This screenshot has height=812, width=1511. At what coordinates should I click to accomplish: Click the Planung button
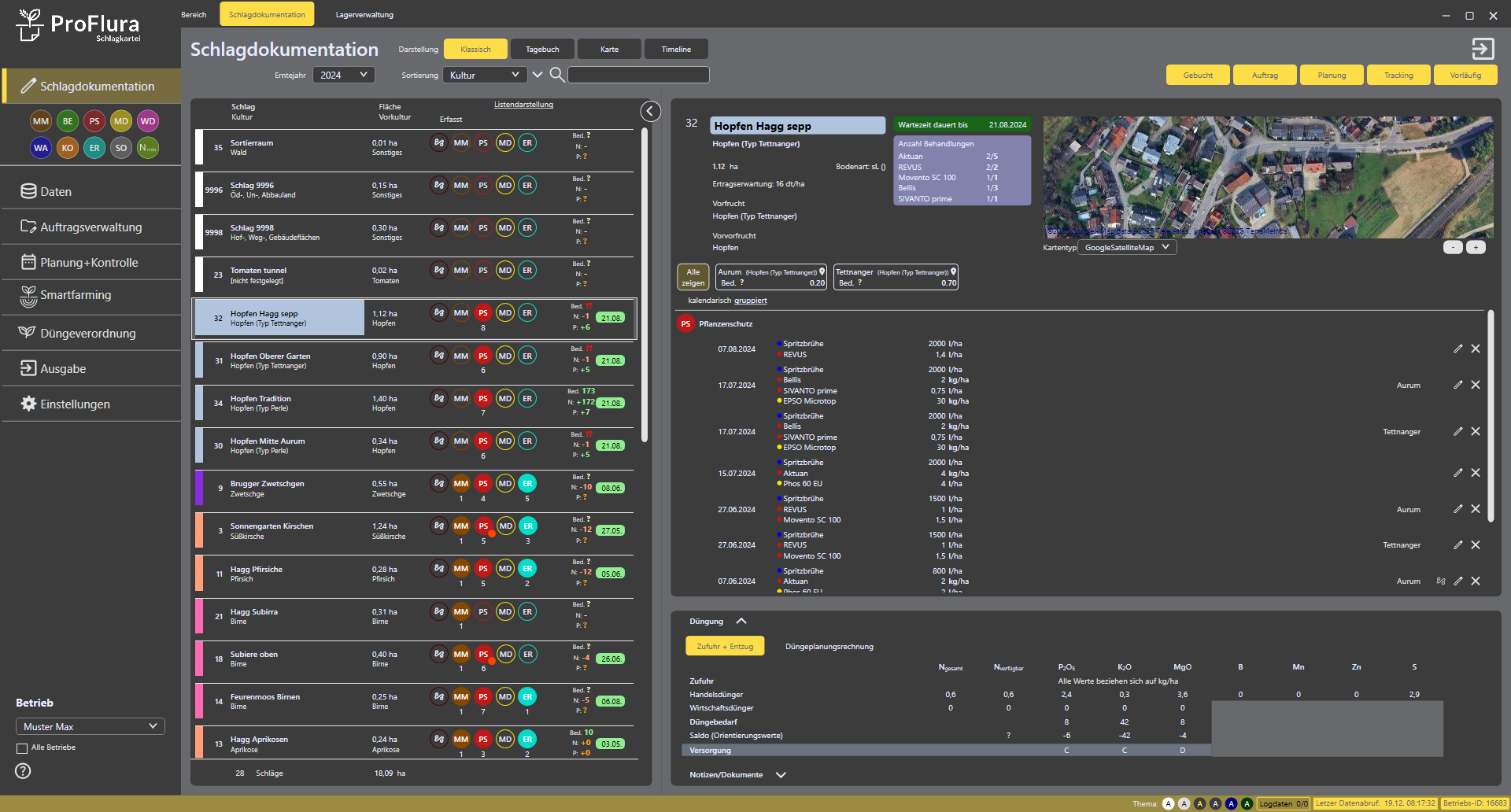pos(1332,76)
